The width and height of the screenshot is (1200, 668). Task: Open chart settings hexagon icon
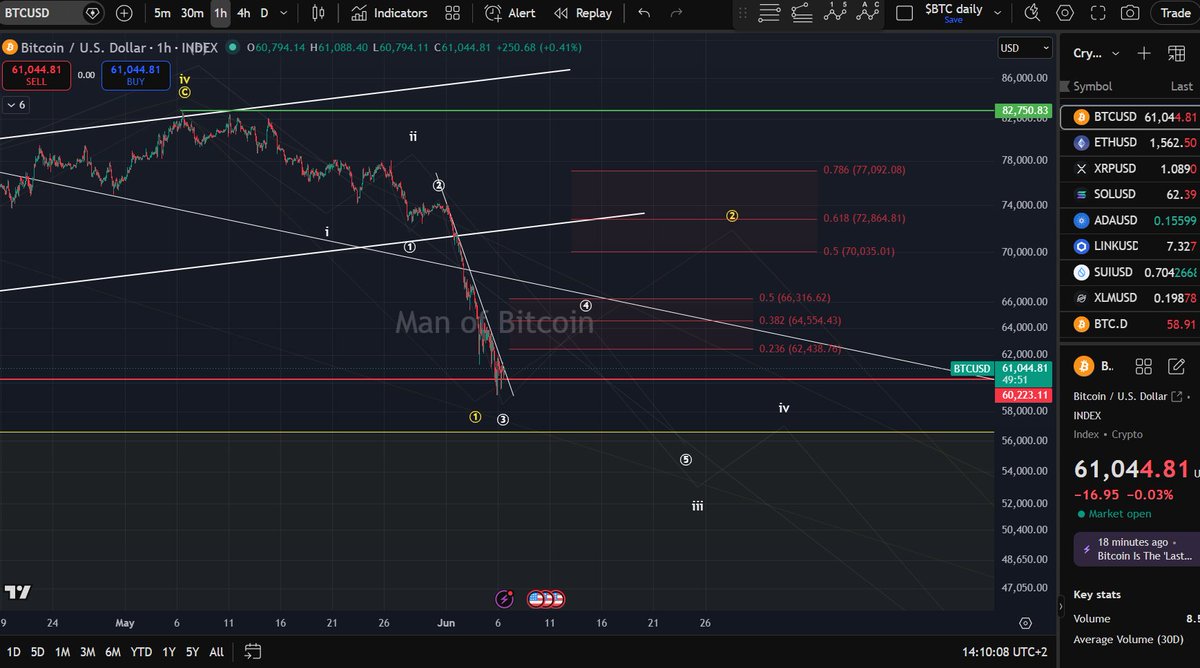[1066, 13]
